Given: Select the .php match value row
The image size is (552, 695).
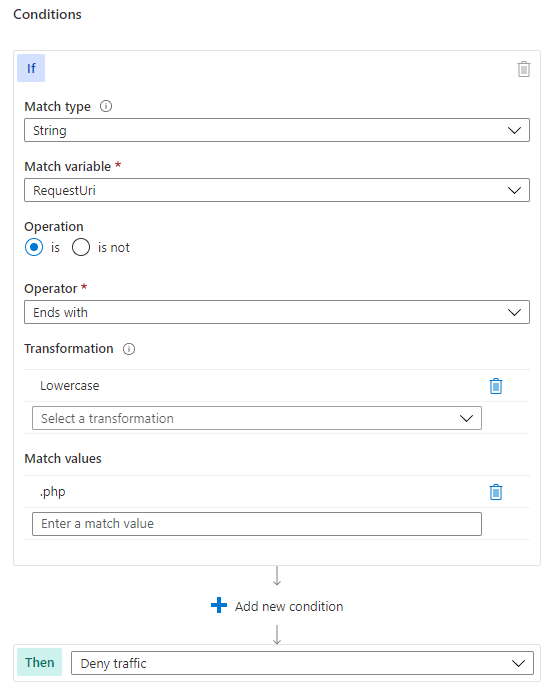Looking at the screenshot, I should 277,492.
